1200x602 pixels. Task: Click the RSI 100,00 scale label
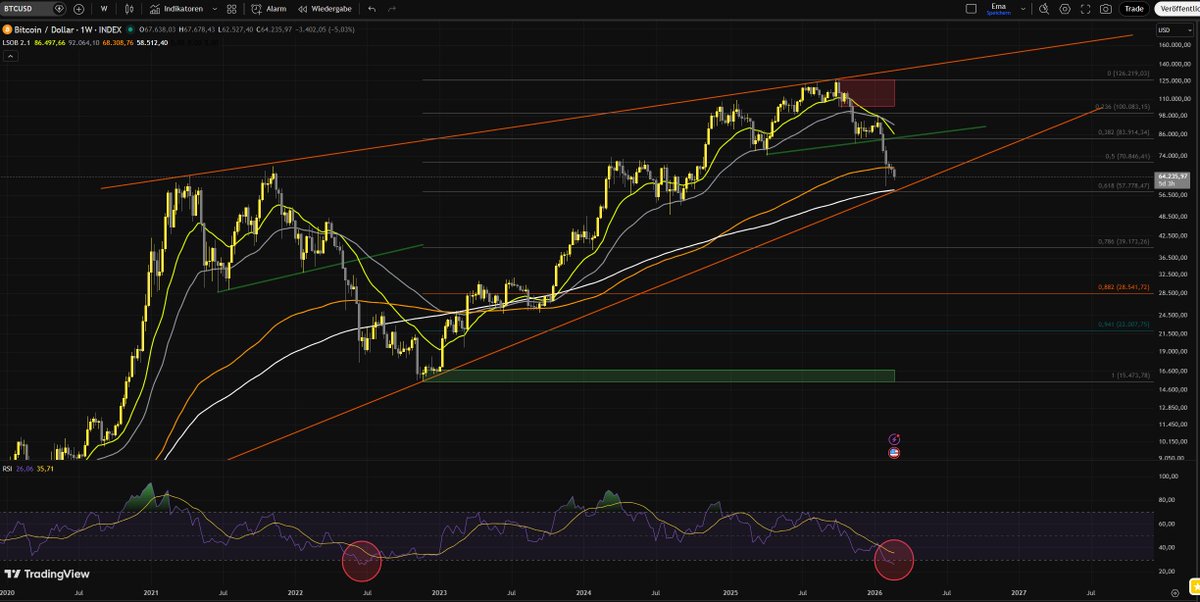tap(1166, 476)
